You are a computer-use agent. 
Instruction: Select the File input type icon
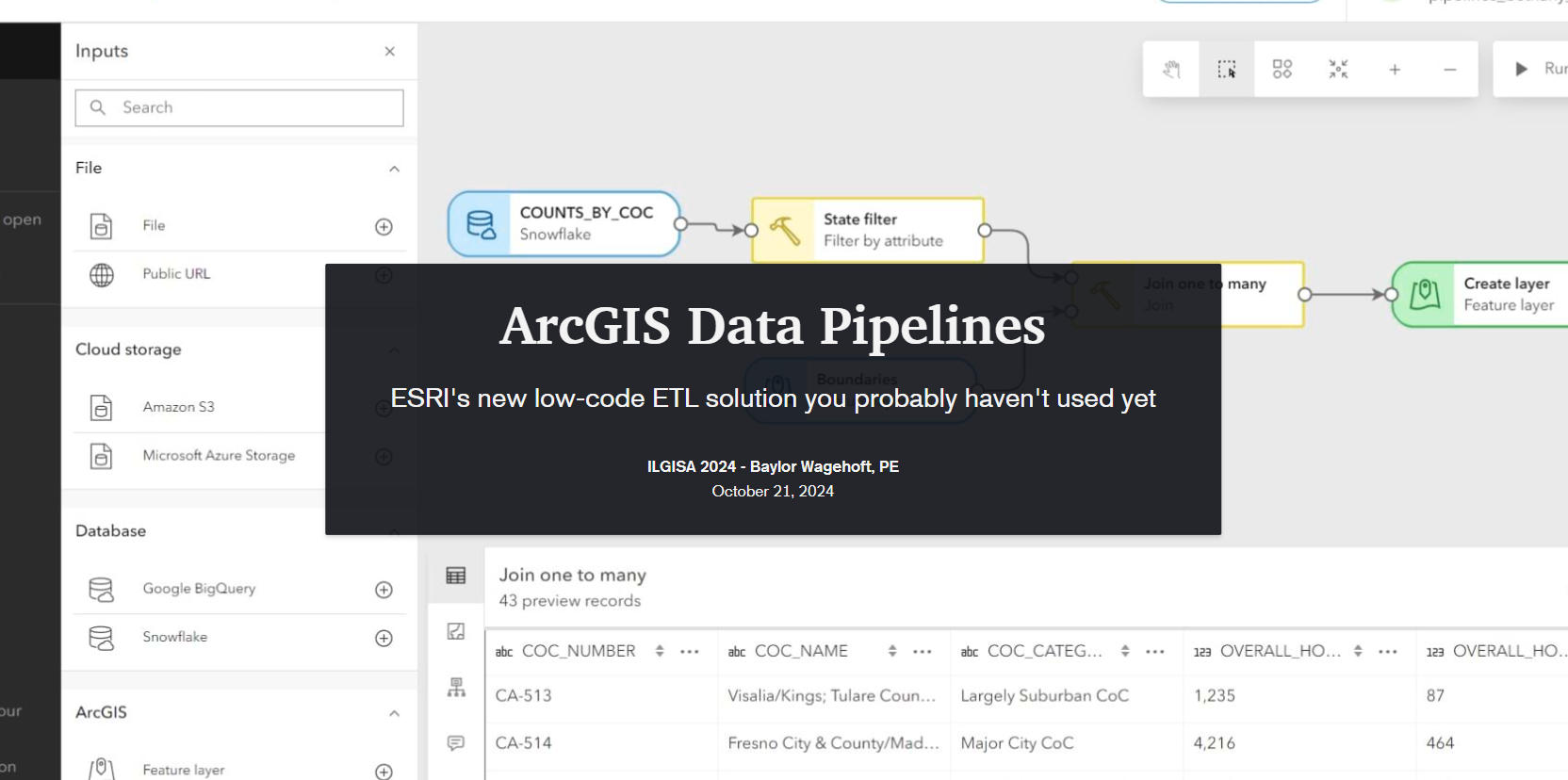tap(101, 226)
